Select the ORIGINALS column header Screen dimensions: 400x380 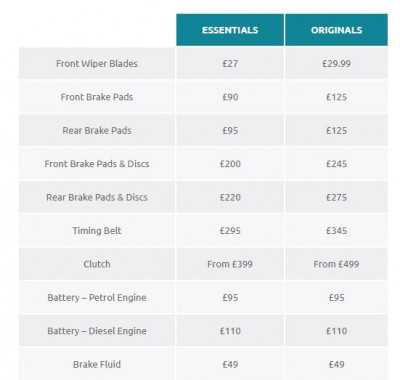point(336,30)
